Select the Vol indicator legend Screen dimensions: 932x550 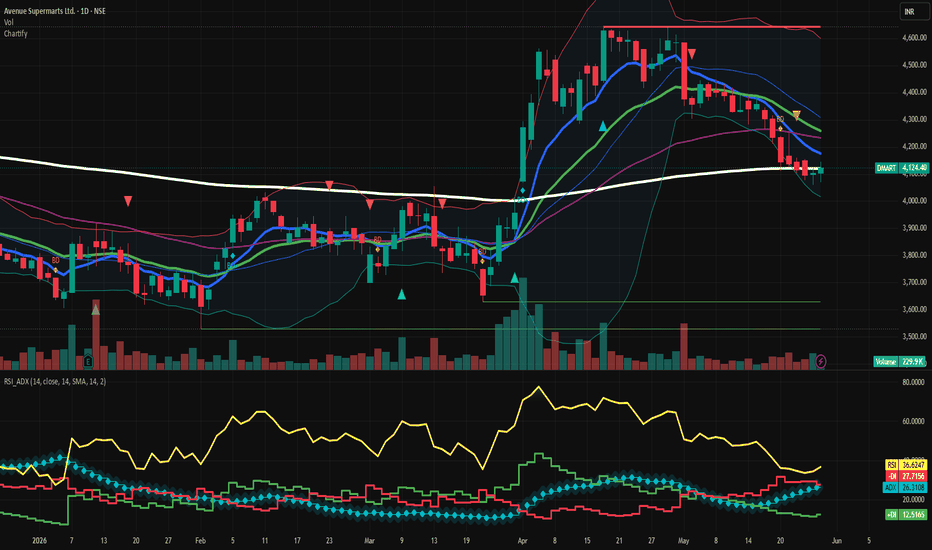tap(8, 23)
